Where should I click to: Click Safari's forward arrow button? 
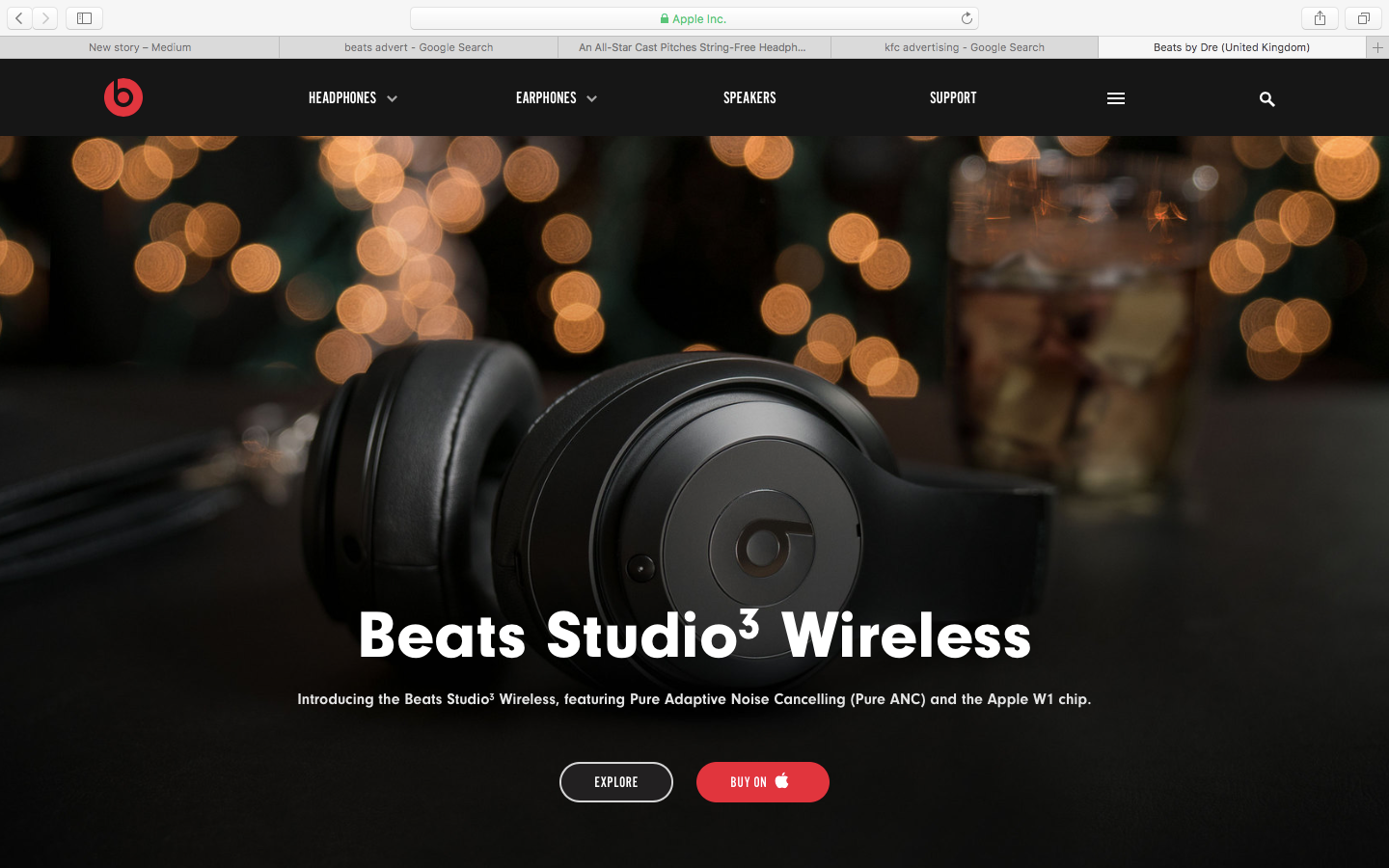(x=45, y=18)
